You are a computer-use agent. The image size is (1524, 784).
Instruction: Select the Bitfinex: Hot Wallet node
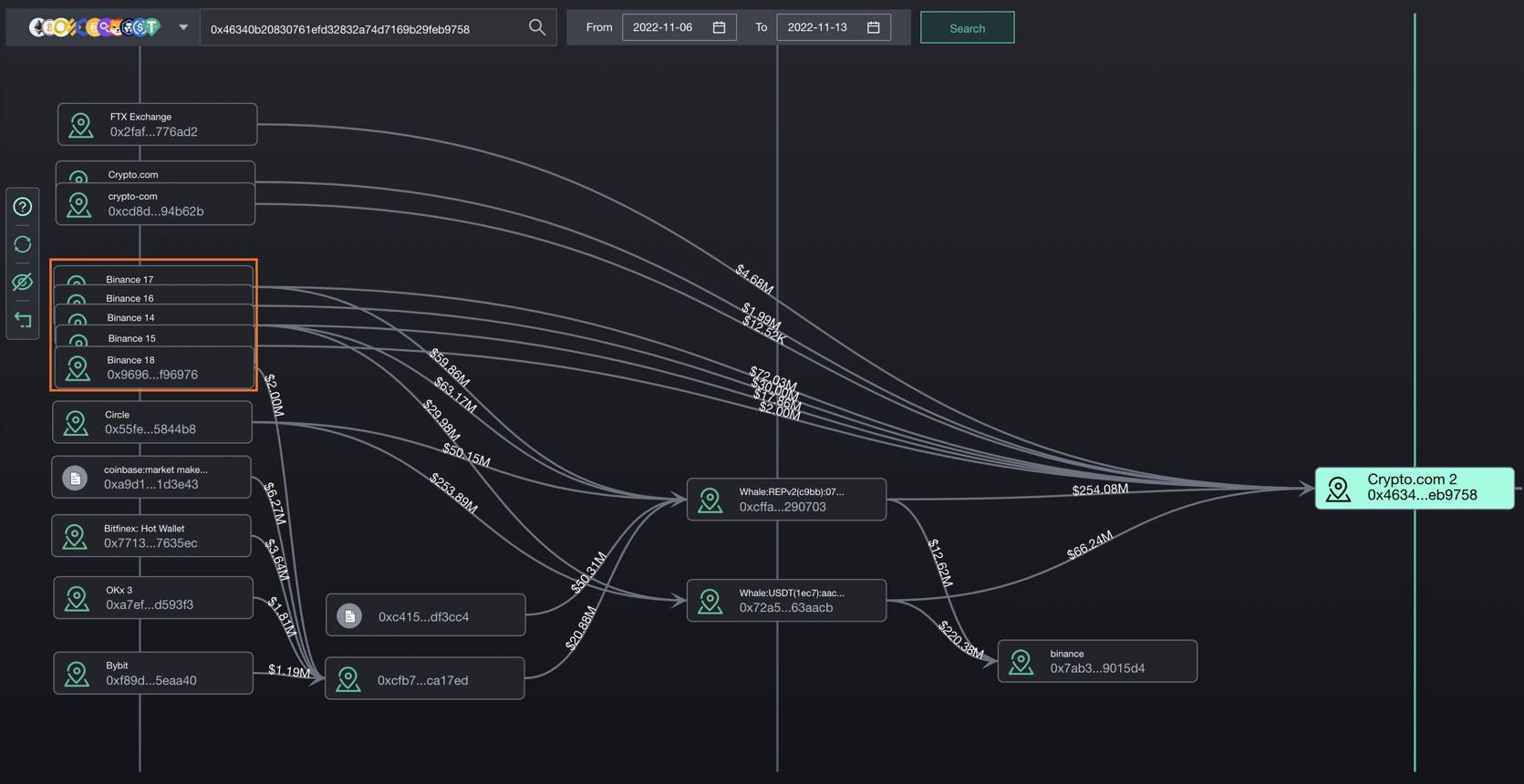(x=151, y=536)
